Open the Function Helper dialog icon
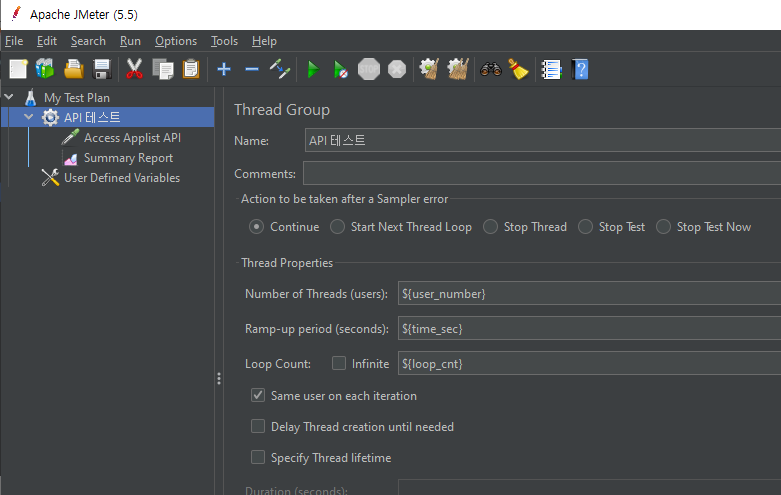Image resolution: width=781 pixels, height=495 pixels. (x=551, y=70)
